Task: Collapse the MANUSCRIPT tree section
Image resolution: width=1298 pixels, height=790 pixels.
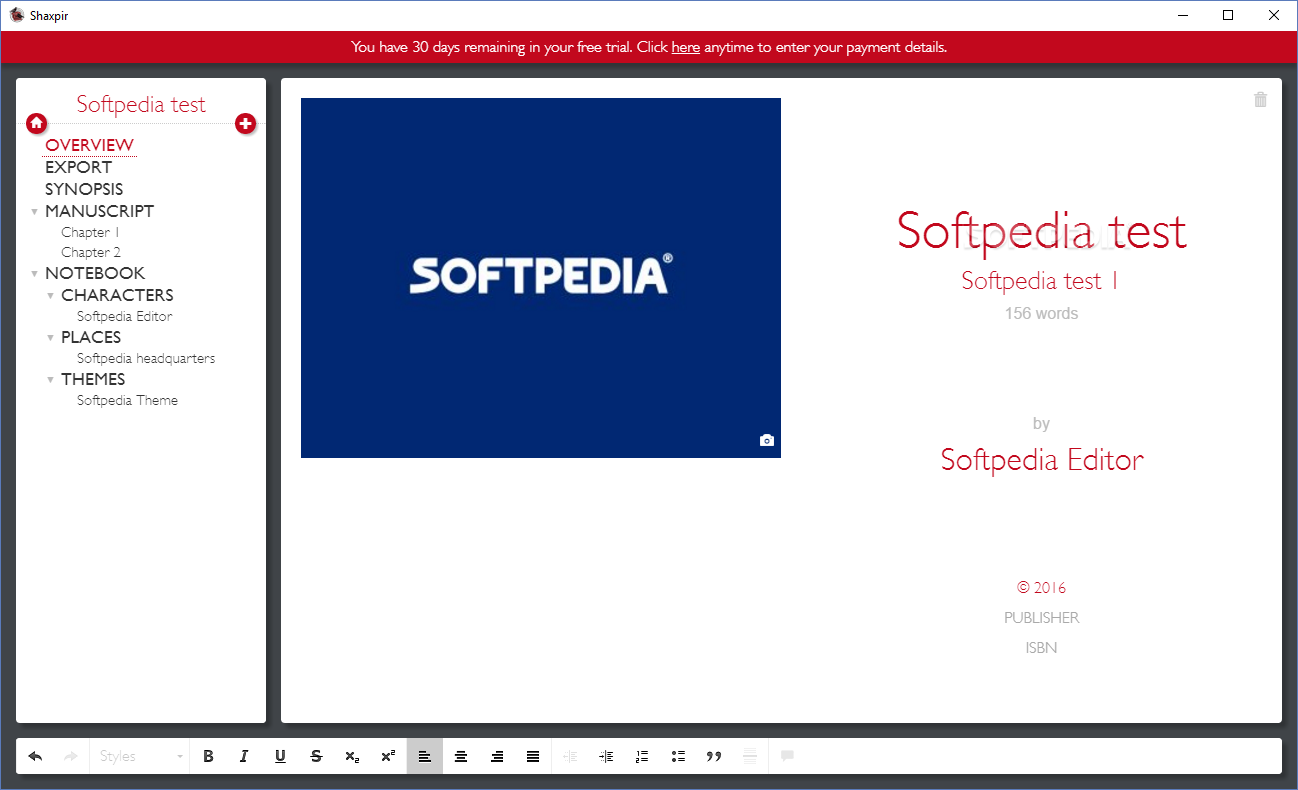Action: 34,212
